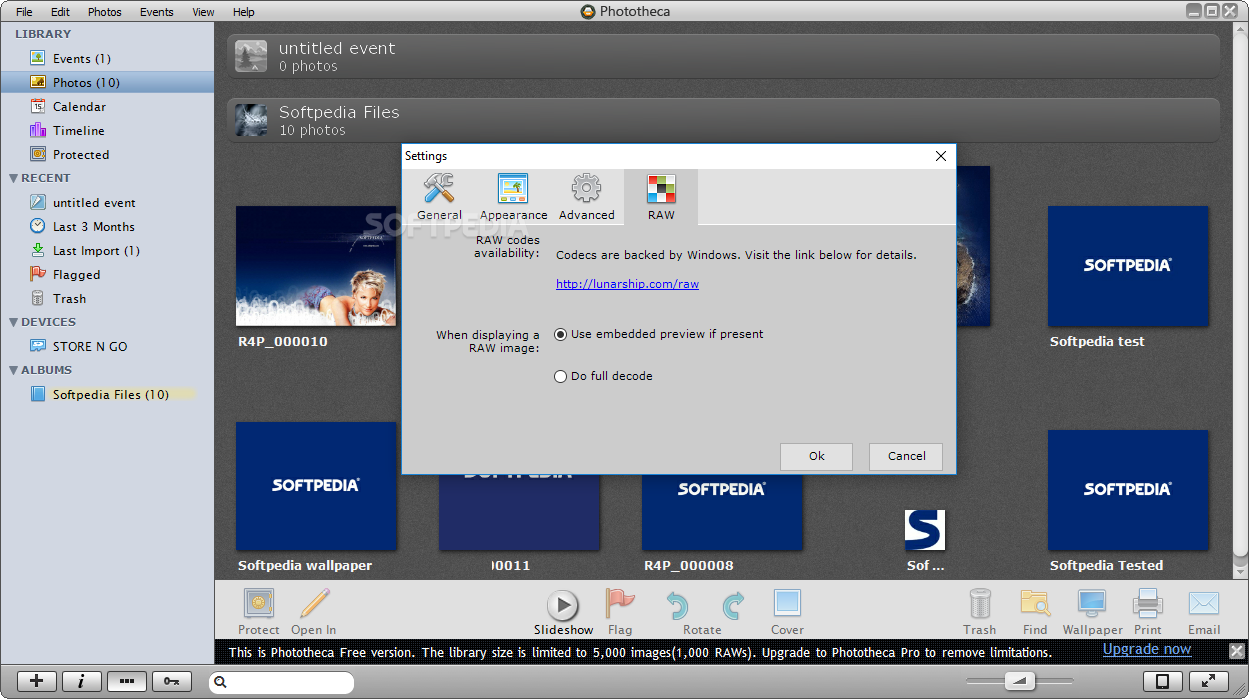Switch to Advanced settings tab
This screenshot has width=1249, height=699.
586,197
